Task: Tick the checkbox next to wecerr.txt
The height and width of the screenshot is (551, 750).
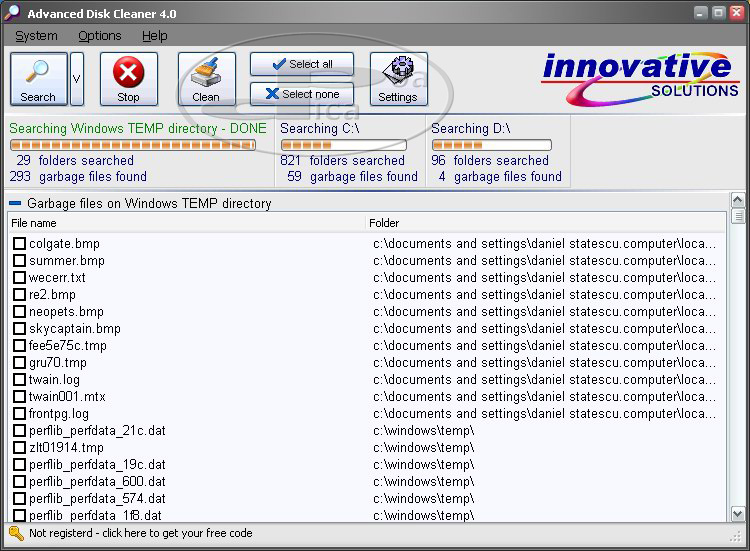Action: (19, 278)
